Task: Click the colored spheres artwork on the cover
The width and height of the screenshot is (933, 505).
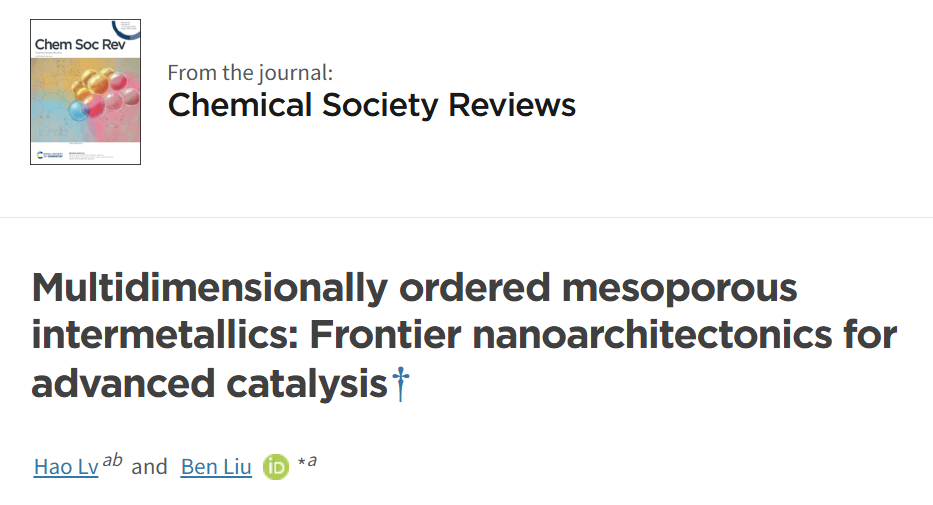Action: [105, 94]
